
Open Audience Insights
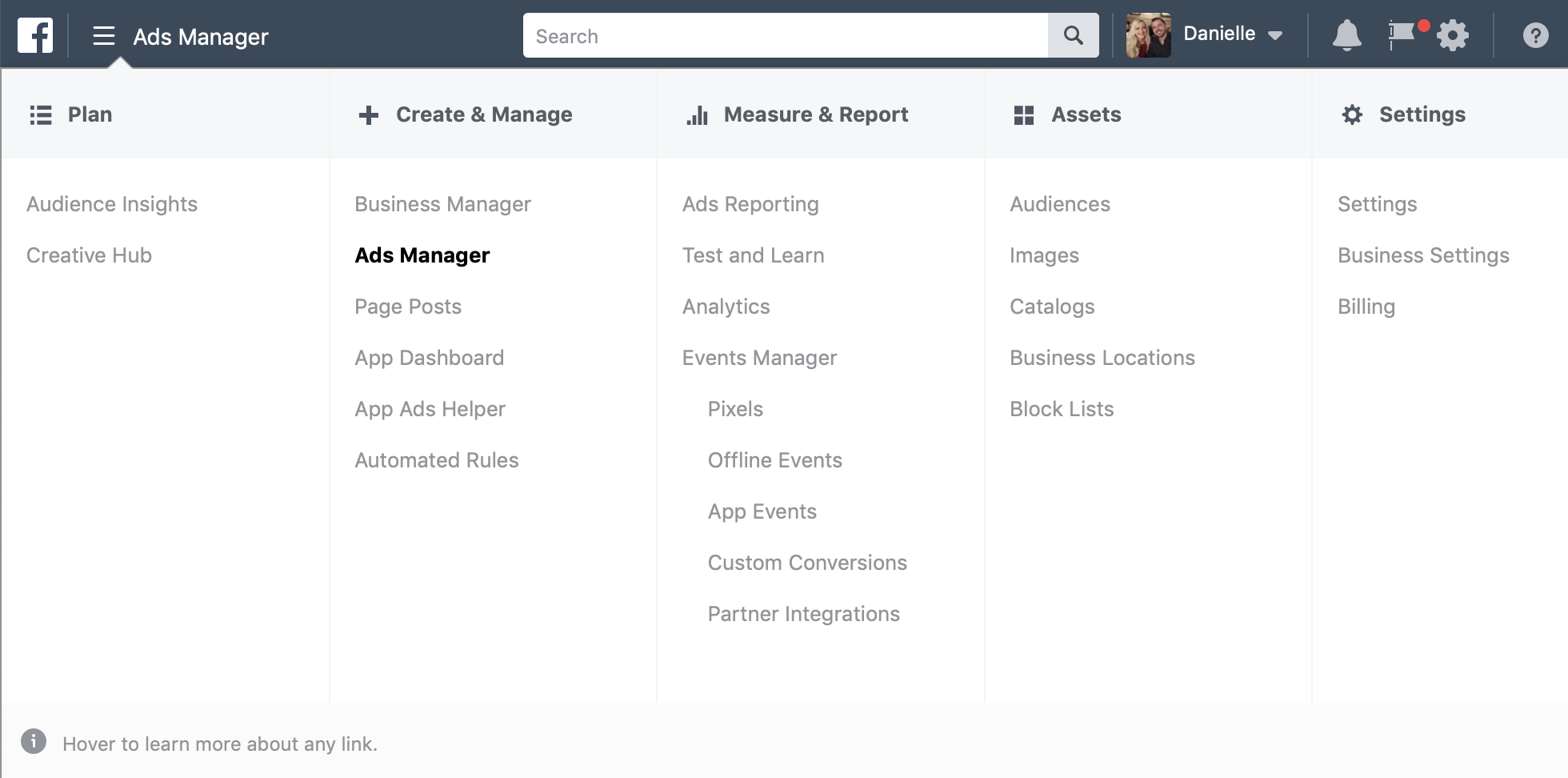pos(112,204)
